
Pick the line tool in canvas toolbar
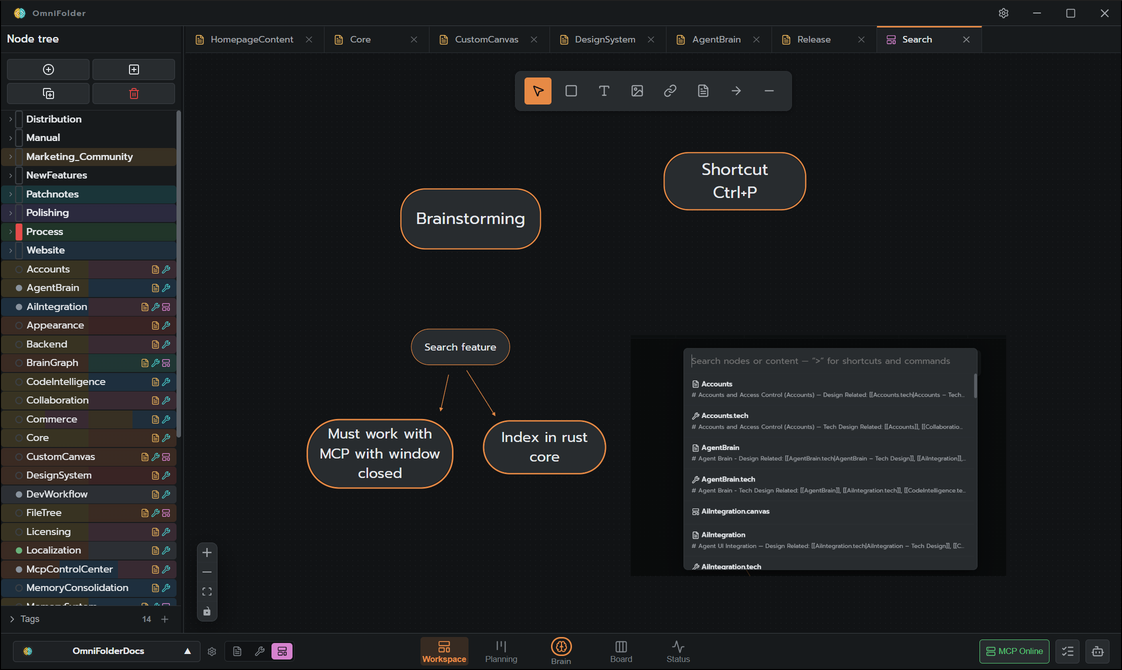(769, 91)
